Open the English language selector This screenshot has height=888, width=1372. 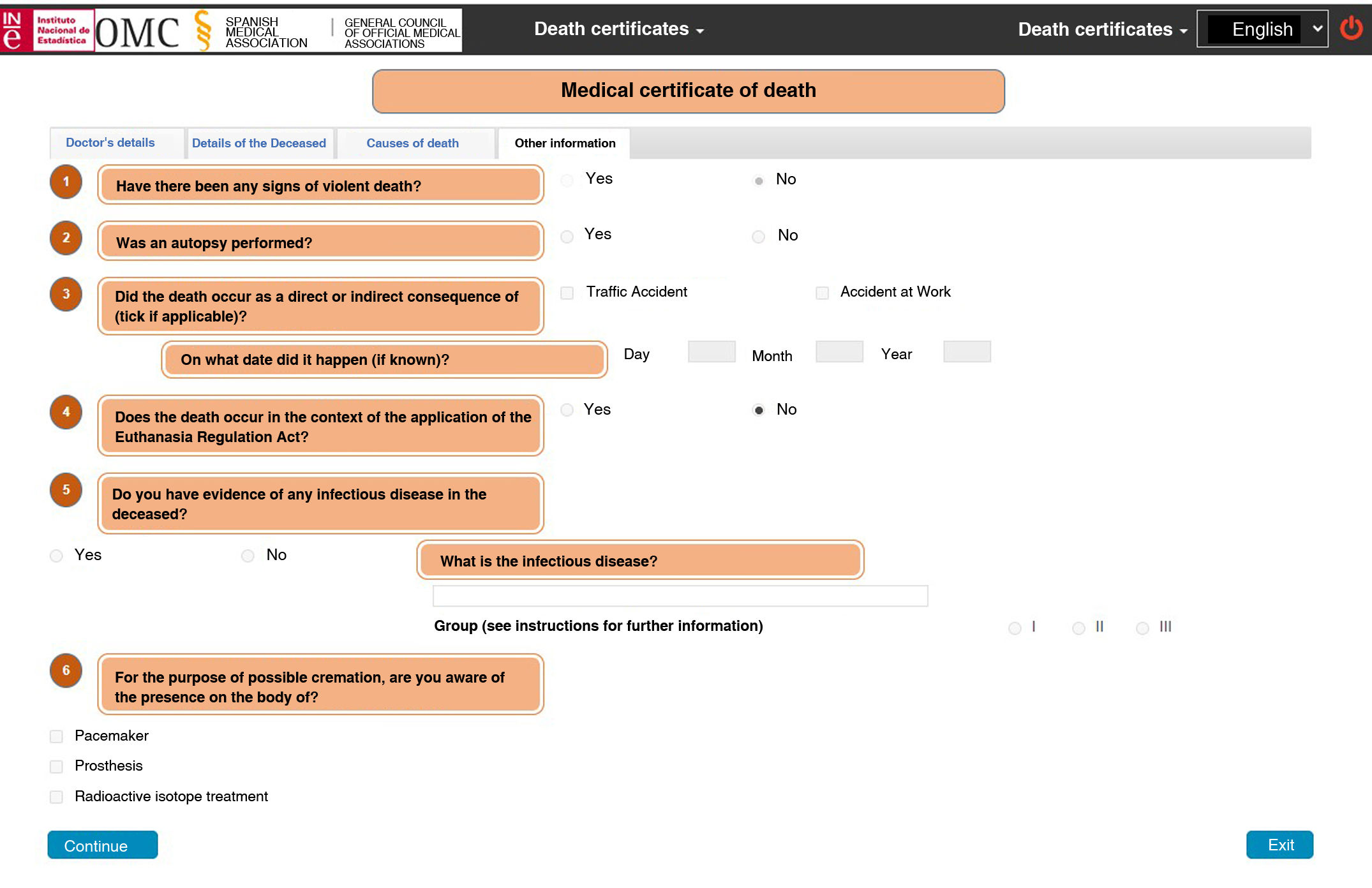pos(1262,29)
